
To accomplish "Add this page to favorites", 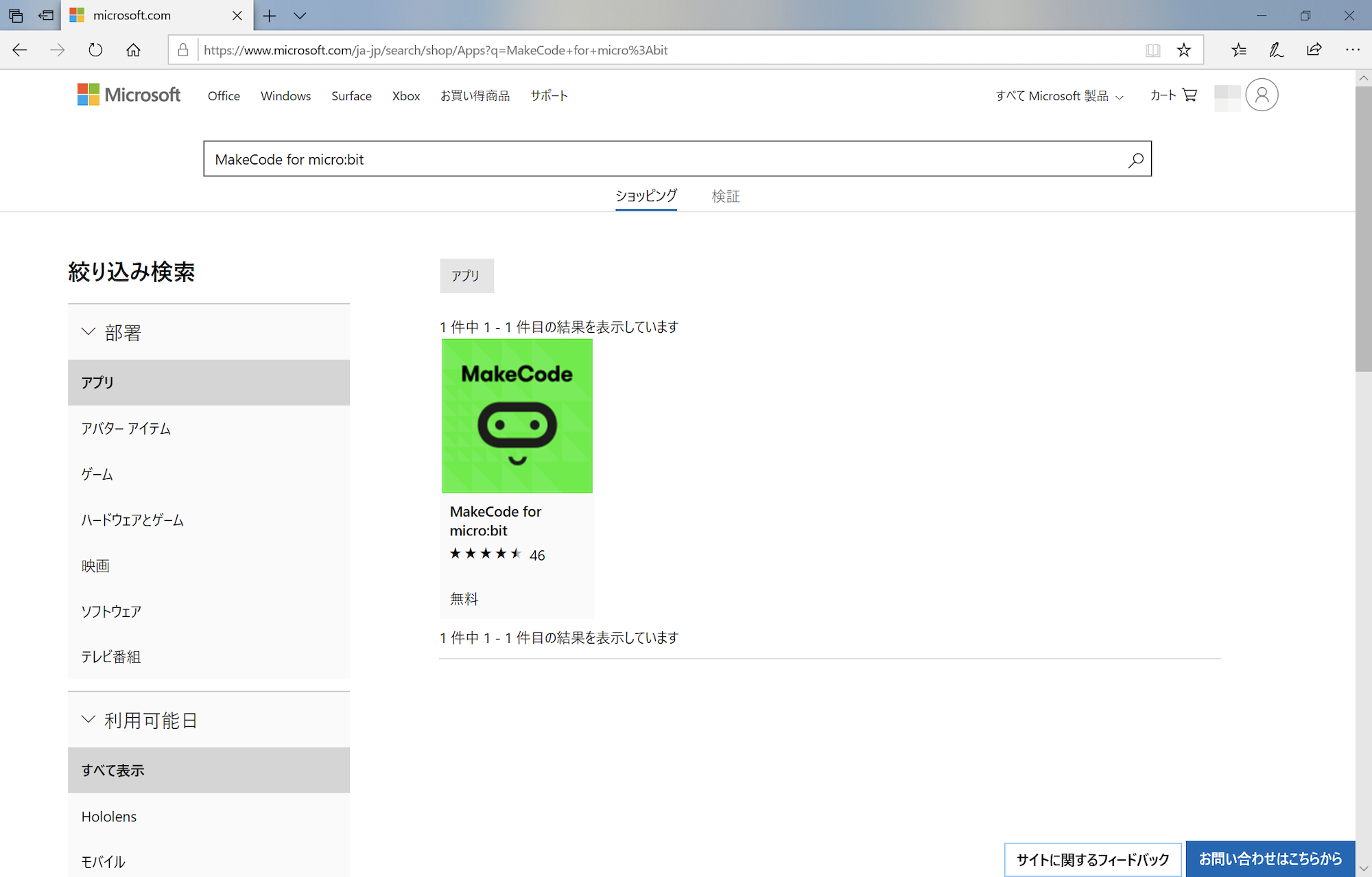I will tap(1184, 50).
